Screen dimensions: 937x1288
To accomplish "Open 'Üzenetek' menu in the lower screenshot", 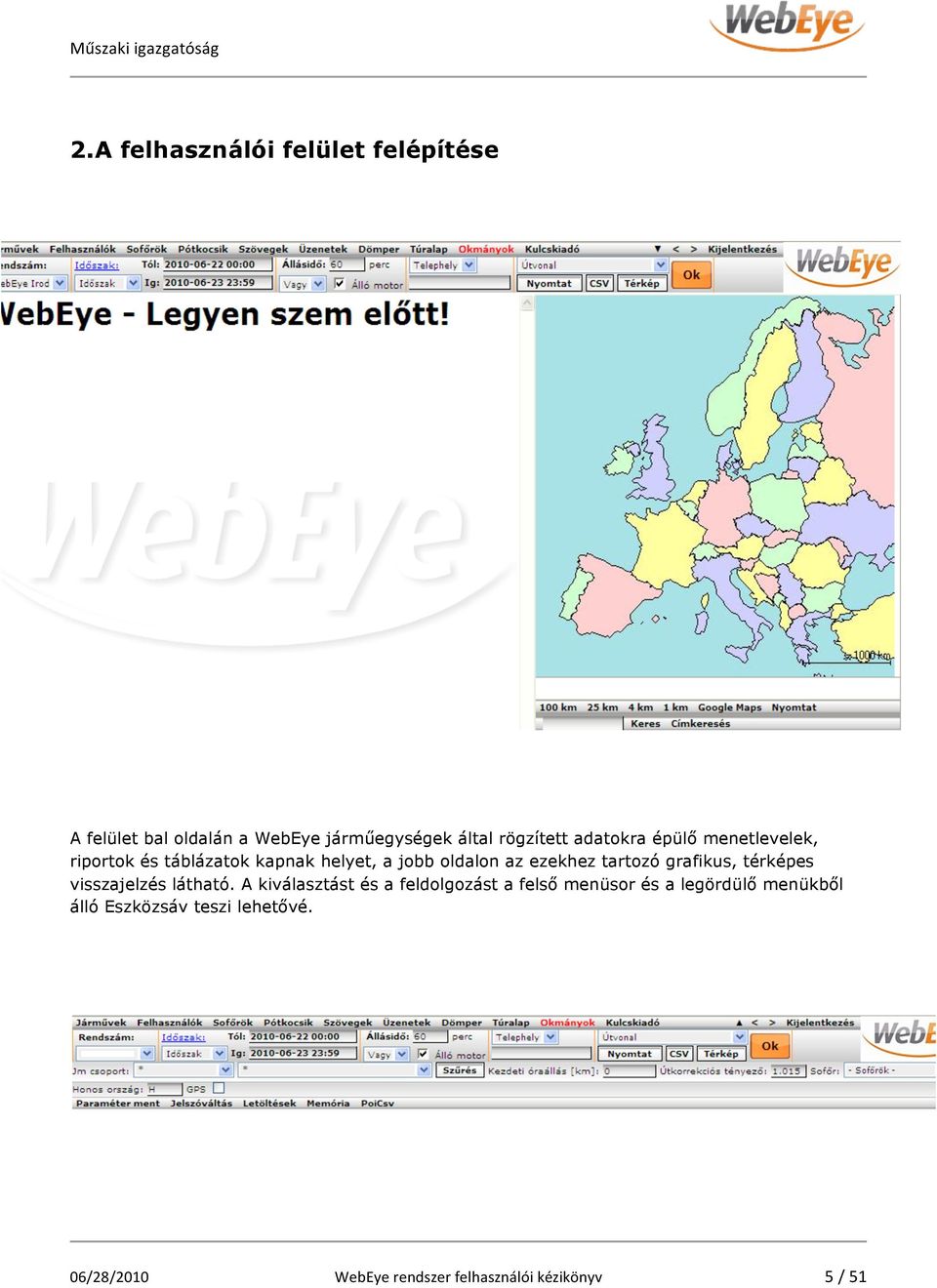I will click(x=407, y=1024).
